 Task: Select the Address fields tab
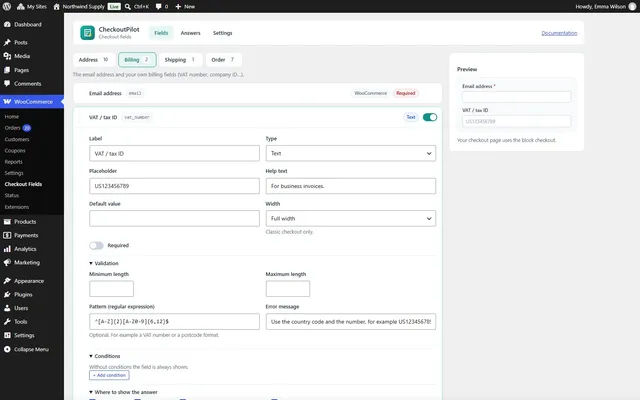click(x=94, y=60)
